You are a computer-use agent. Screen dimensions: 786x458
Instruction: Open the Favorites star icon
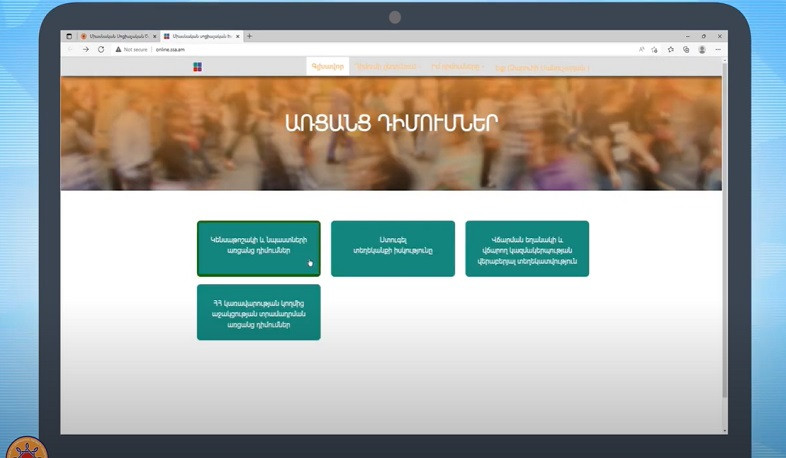coord(670,50)
